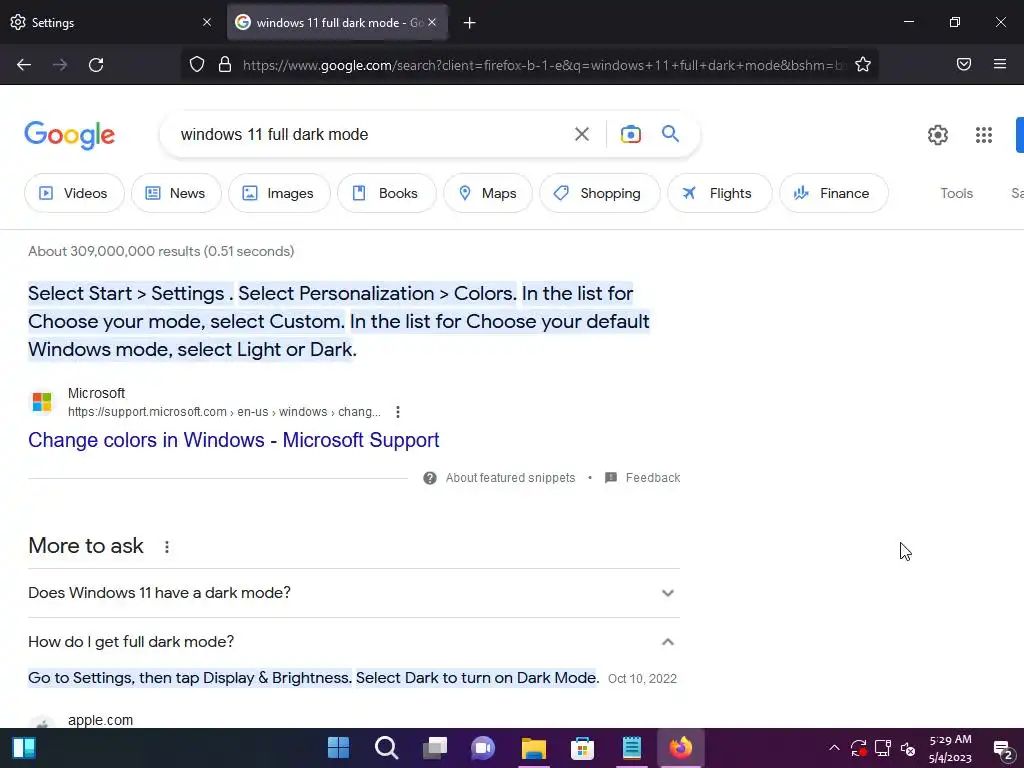Go back with Firefox back arrow
This screenshot has width=1024, height=768.
point(24,65)
